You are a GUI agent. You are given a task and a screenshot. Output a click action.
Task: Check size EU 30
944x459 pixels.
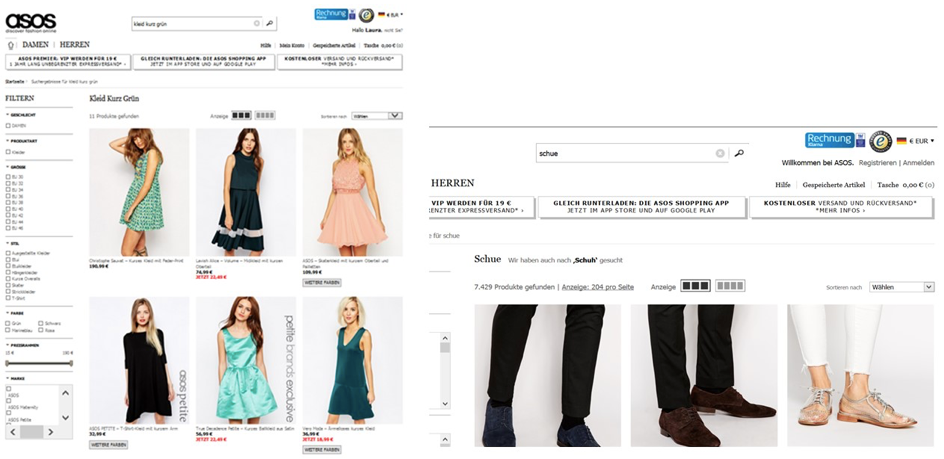8,176
